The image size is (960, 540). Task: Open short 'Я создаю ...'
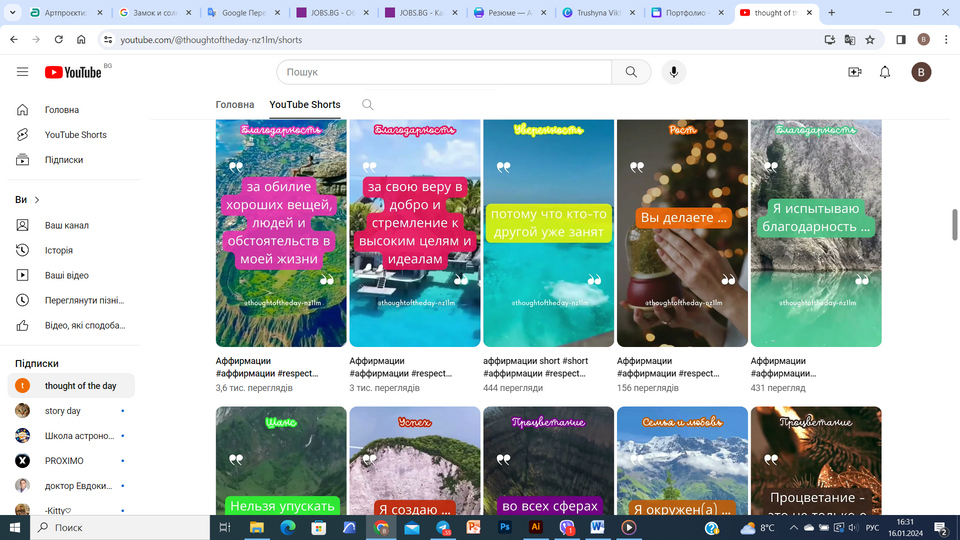point(414,460)
